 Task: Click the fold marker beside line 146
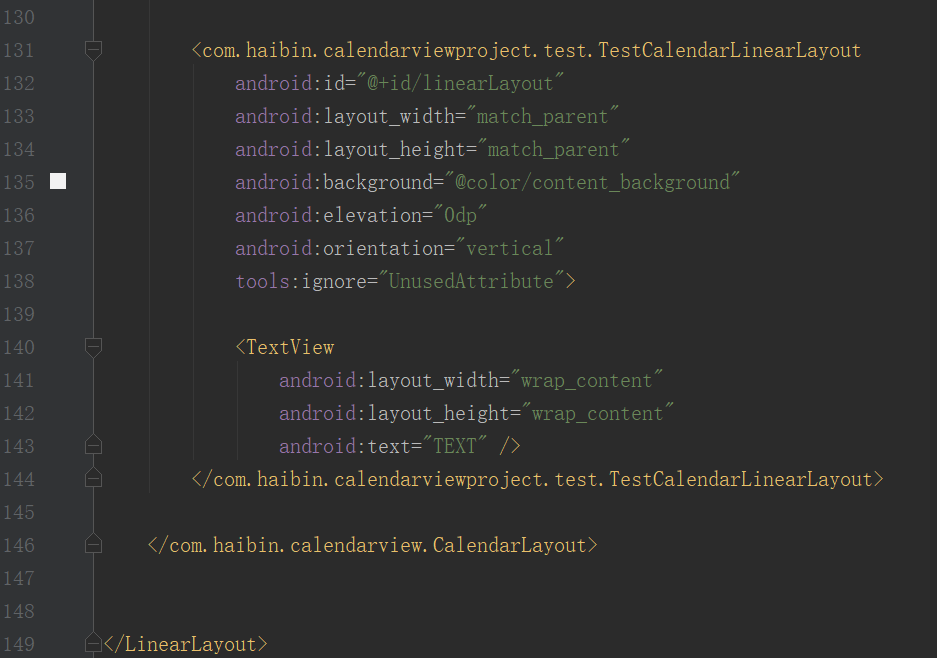(93, 544)
